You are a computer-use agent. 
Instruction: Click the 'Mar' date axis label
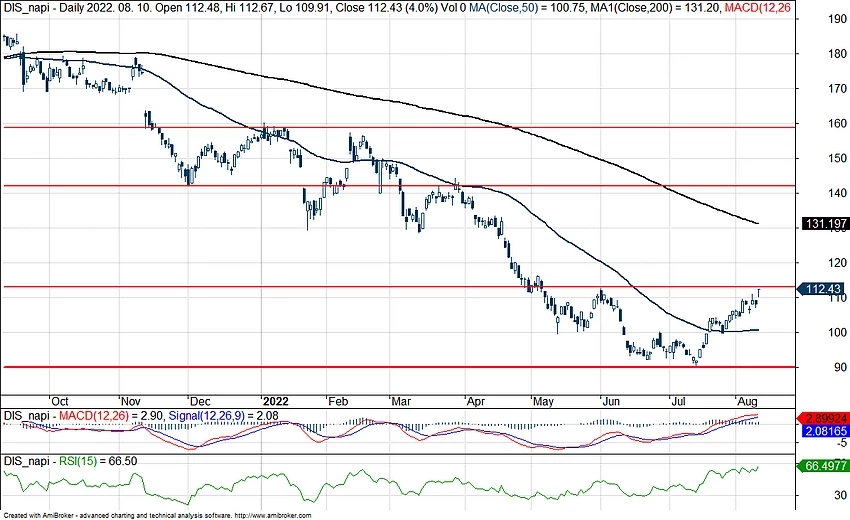pyautogui.click(x=401, y=401)
